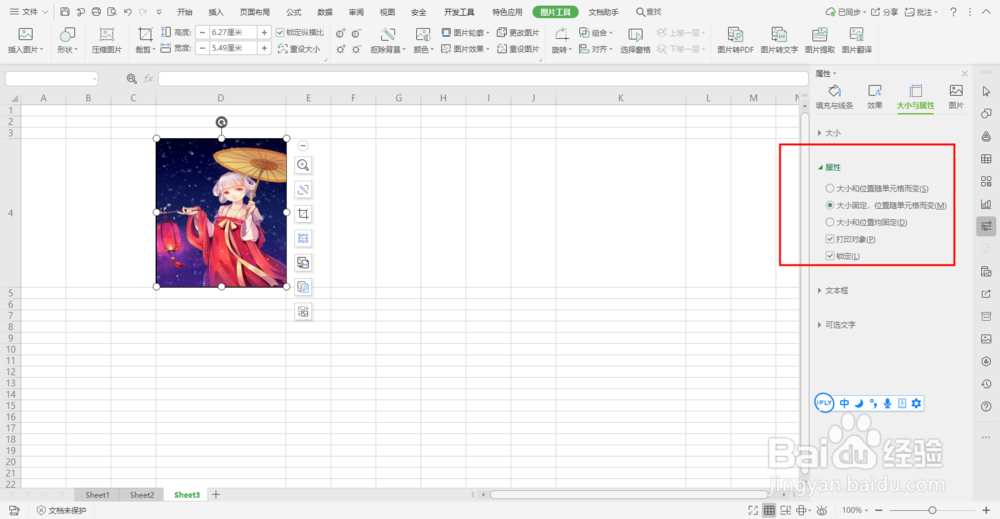
Task: Click the Print Preview icon
Action: point(112,11)
